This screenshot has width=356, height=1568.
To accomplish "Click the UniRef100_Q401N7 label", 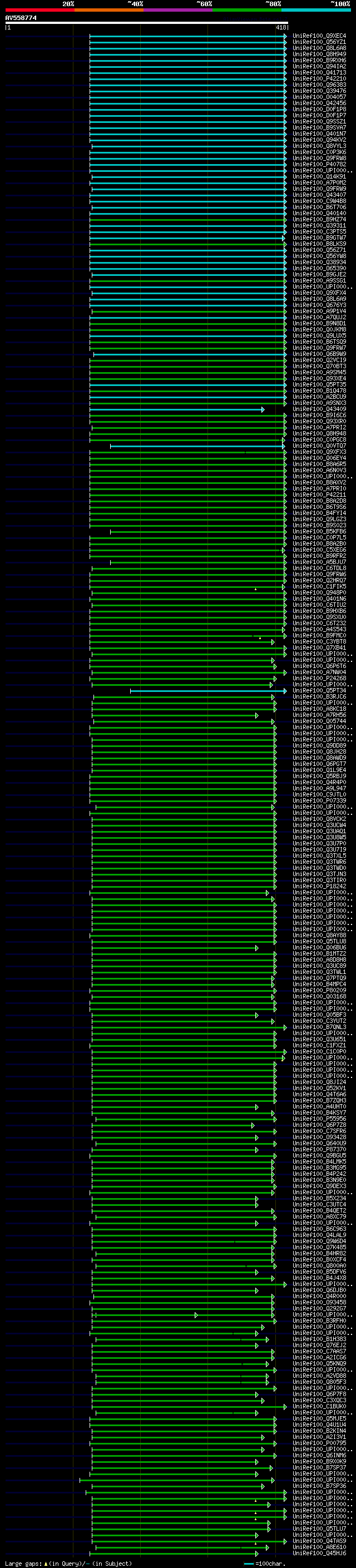I will [319, 133].
